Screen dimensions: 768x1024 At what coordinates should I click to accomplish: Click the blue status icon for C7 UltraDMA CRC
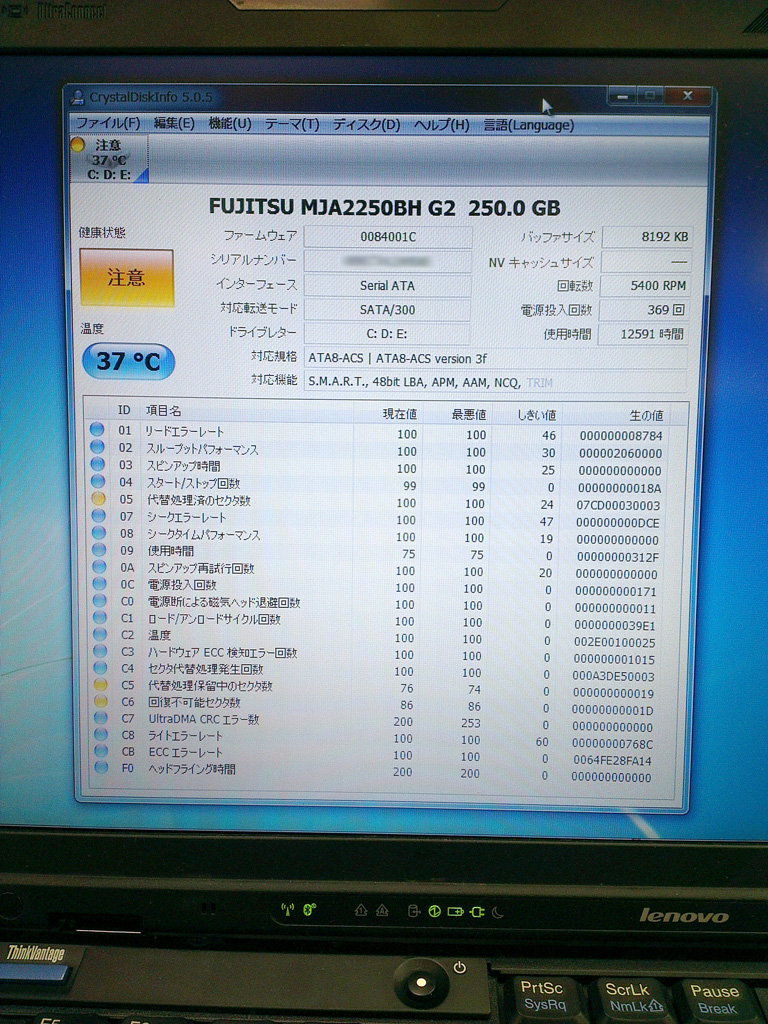tap(101, 718)
